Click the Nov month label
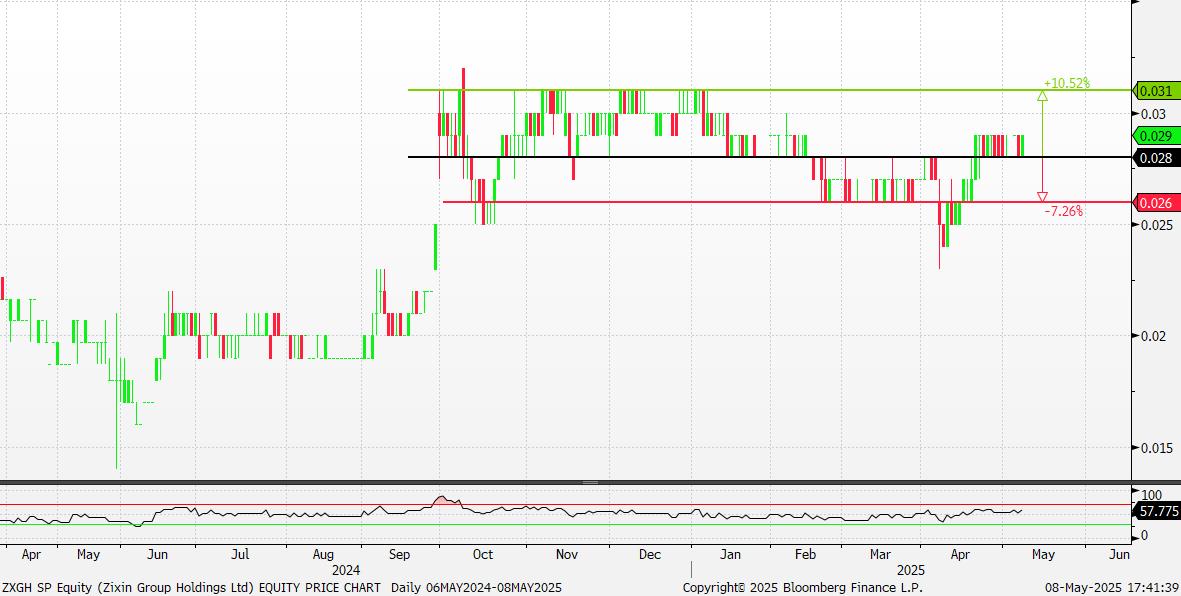This screenshot has height=596, width=1181. pos(566,555)
